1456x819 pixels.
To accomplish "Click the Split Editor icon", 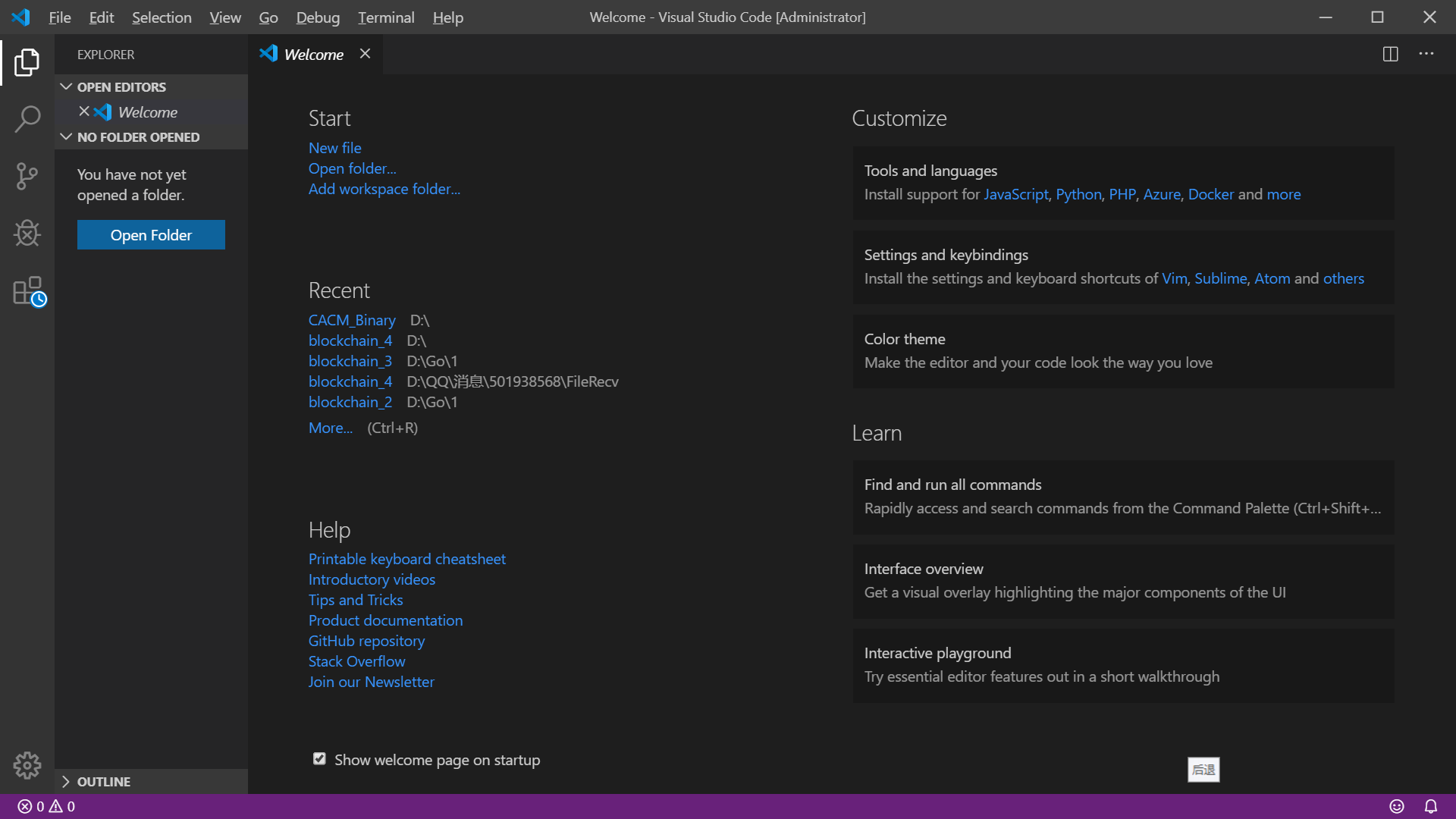I will click(1390, 54).
